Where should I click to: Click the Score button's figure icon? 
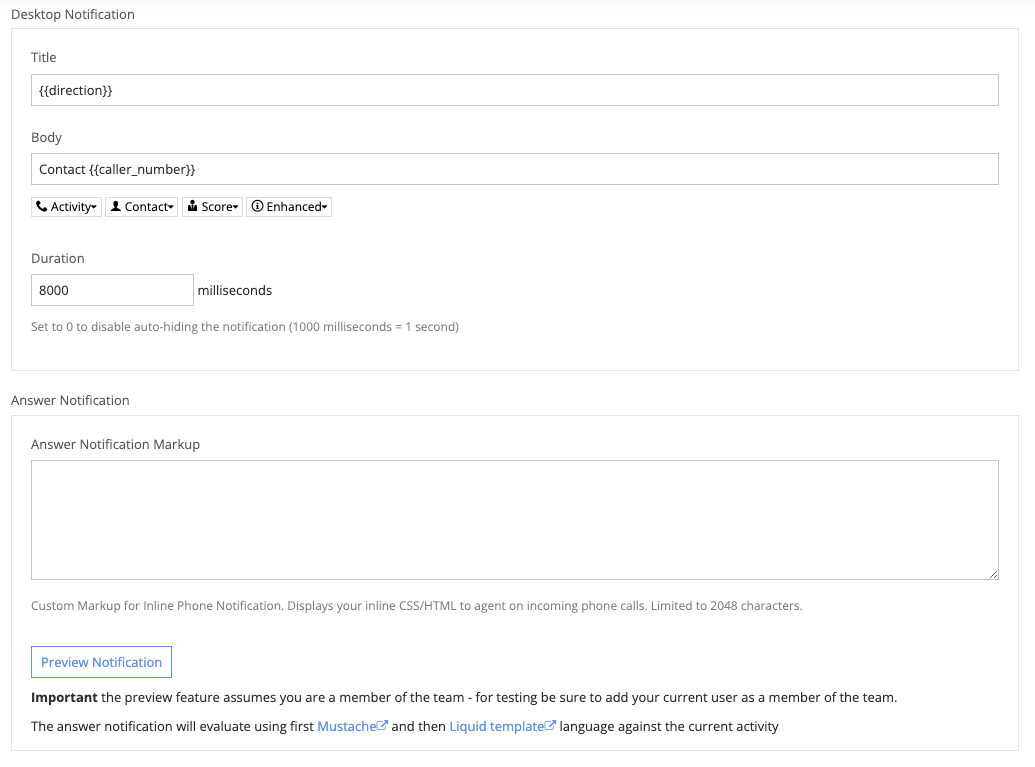(x=193, y=207)
